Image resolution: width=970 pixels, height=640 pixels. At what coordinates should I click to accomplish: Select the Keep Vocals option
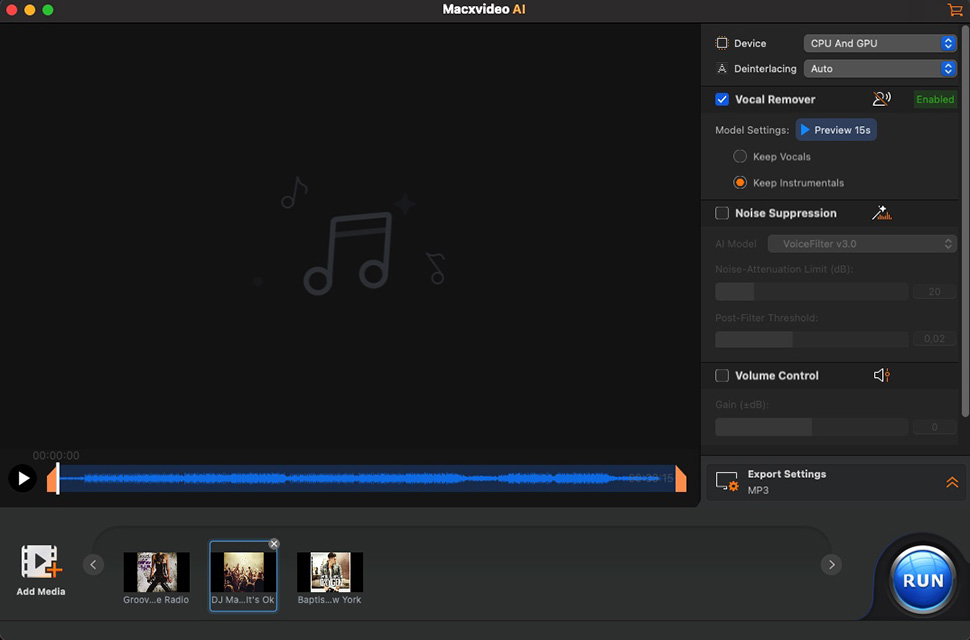(x=740, y=156)
